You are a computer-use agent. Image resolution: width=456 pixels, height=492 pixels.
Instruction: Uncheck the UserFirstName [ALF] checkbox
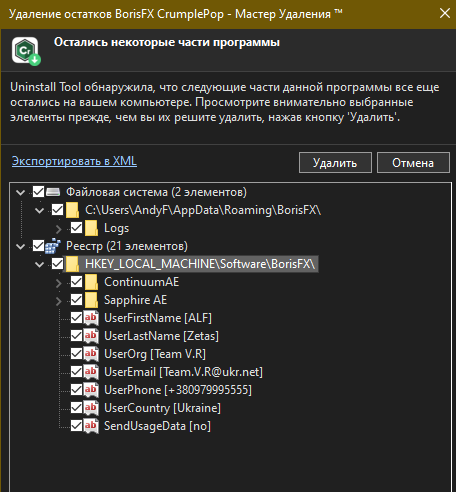(x=76, y=318)
